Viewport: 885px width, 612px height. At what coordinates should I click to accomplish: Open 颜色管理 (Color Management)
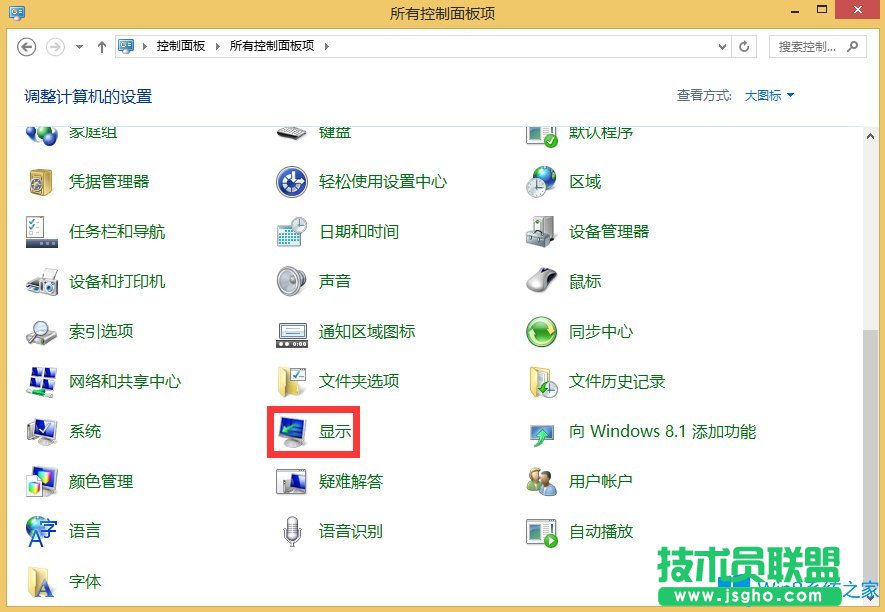pyautogui.click(x=100, y=481)
